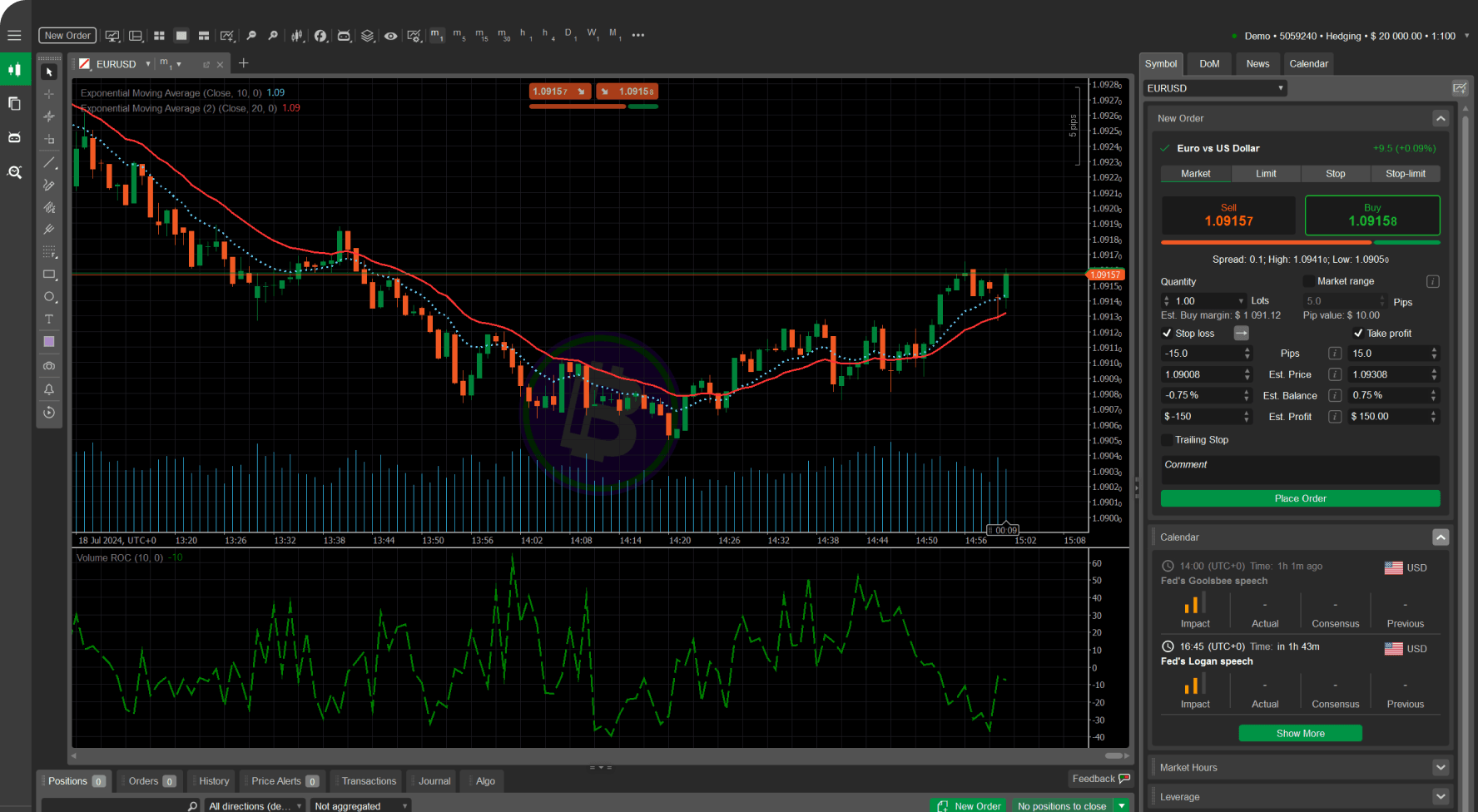The image size is (1478, 812).
Task: Click Show More calendar events button
Action: point(1300,733)
